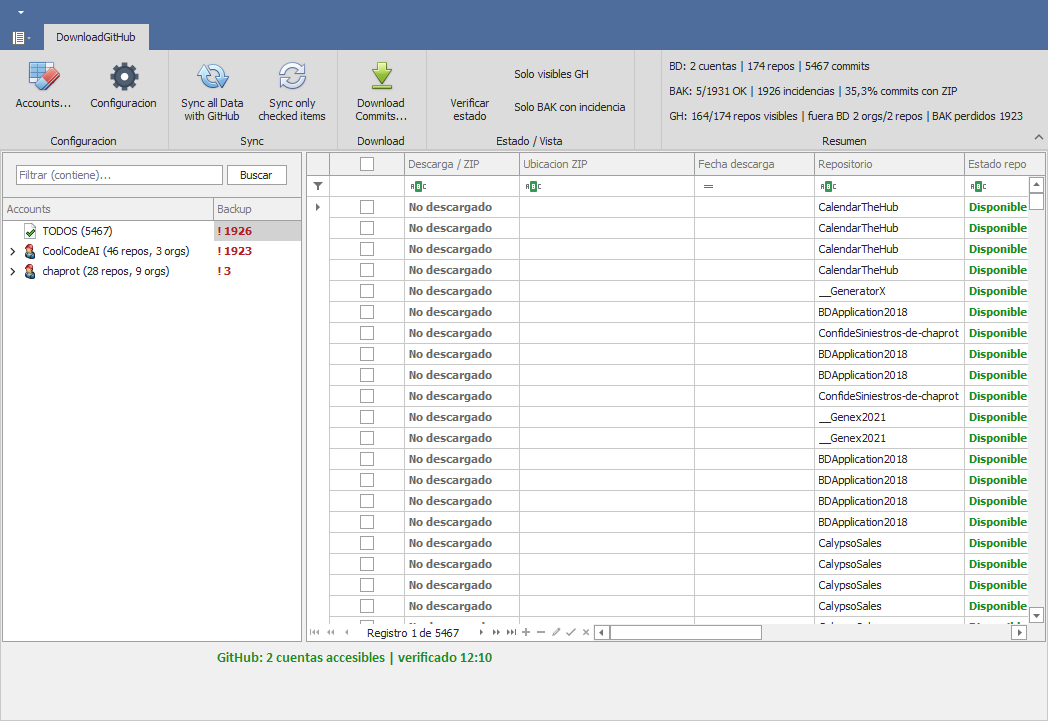The height and width of the screenshot is (721, 1048).
Task: Expand the chaprot account node
Action: [13, 271]
